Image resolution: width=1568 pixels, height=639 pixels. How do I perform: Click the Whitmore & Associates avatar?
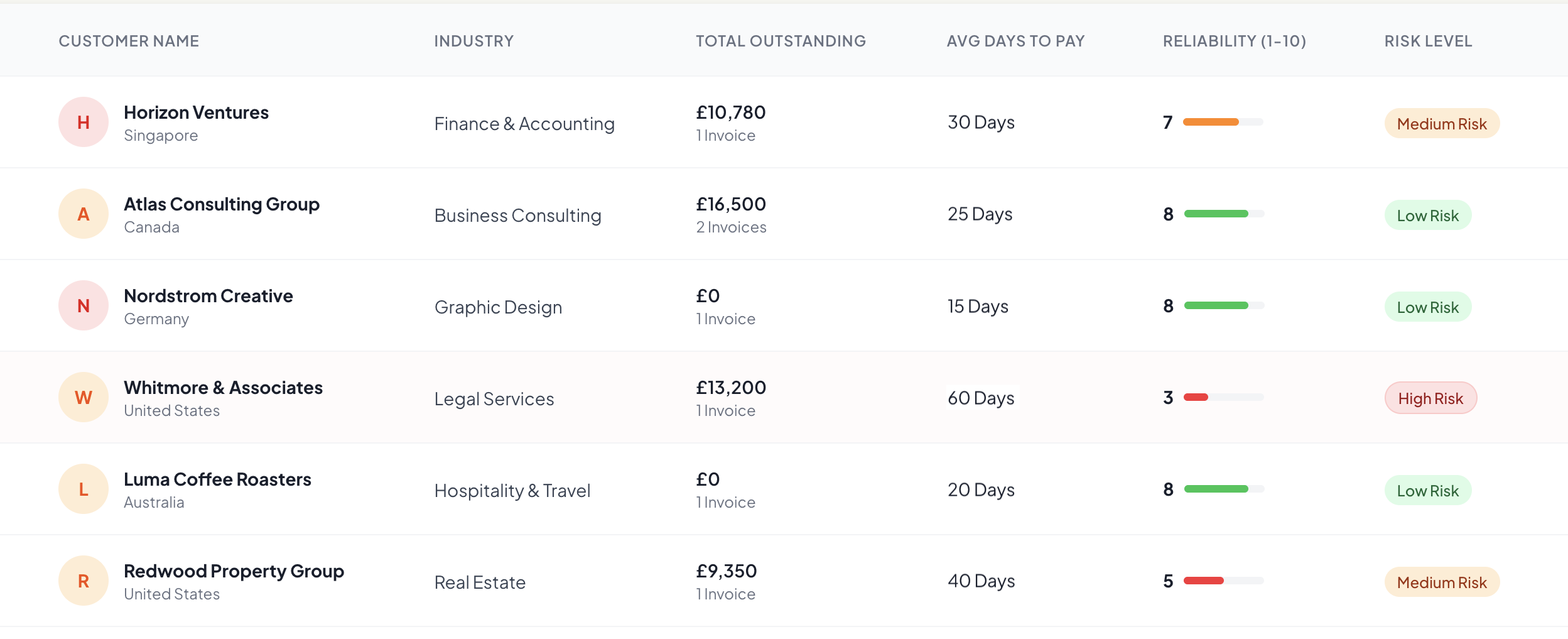[x=83, y=397]
